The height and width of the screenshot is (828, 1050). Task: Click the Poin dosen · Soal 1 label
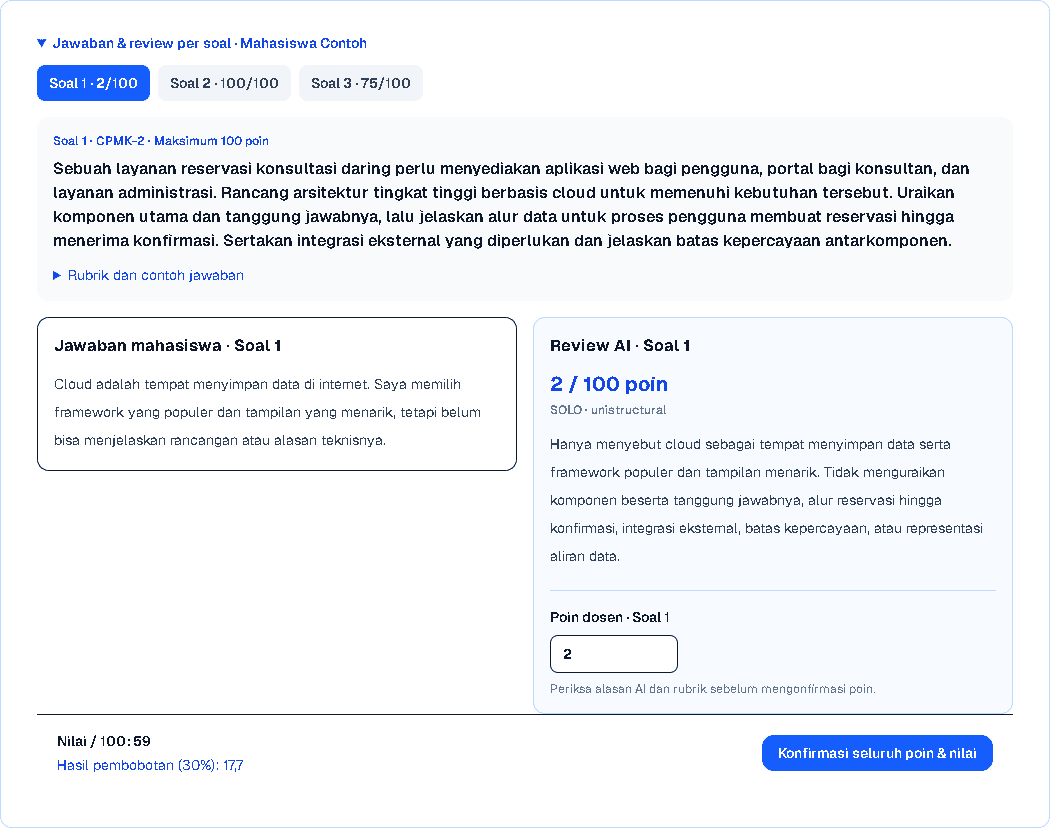[609, 617]
